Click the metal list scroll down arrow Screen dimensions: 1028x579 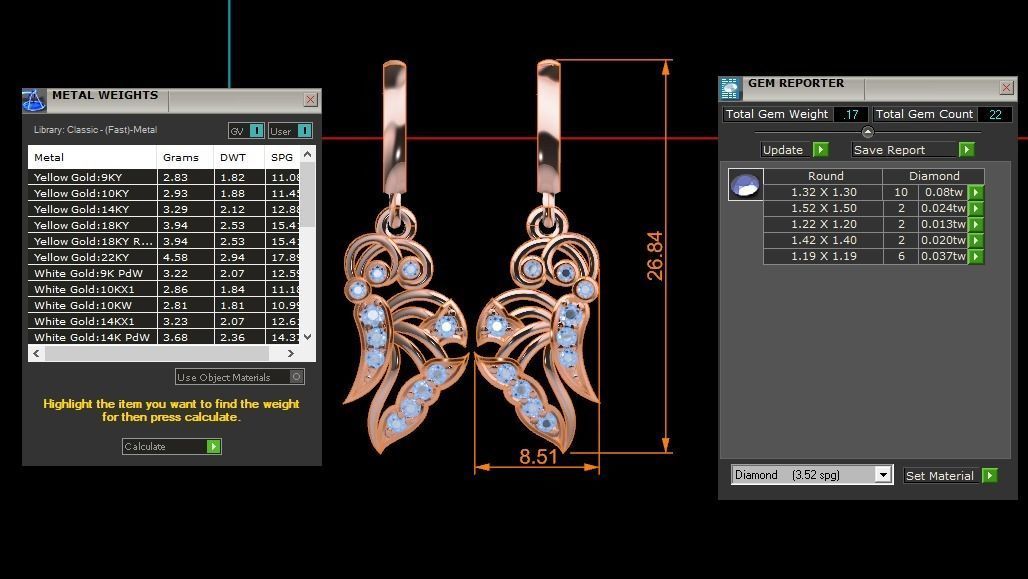[x=307, y=336]
